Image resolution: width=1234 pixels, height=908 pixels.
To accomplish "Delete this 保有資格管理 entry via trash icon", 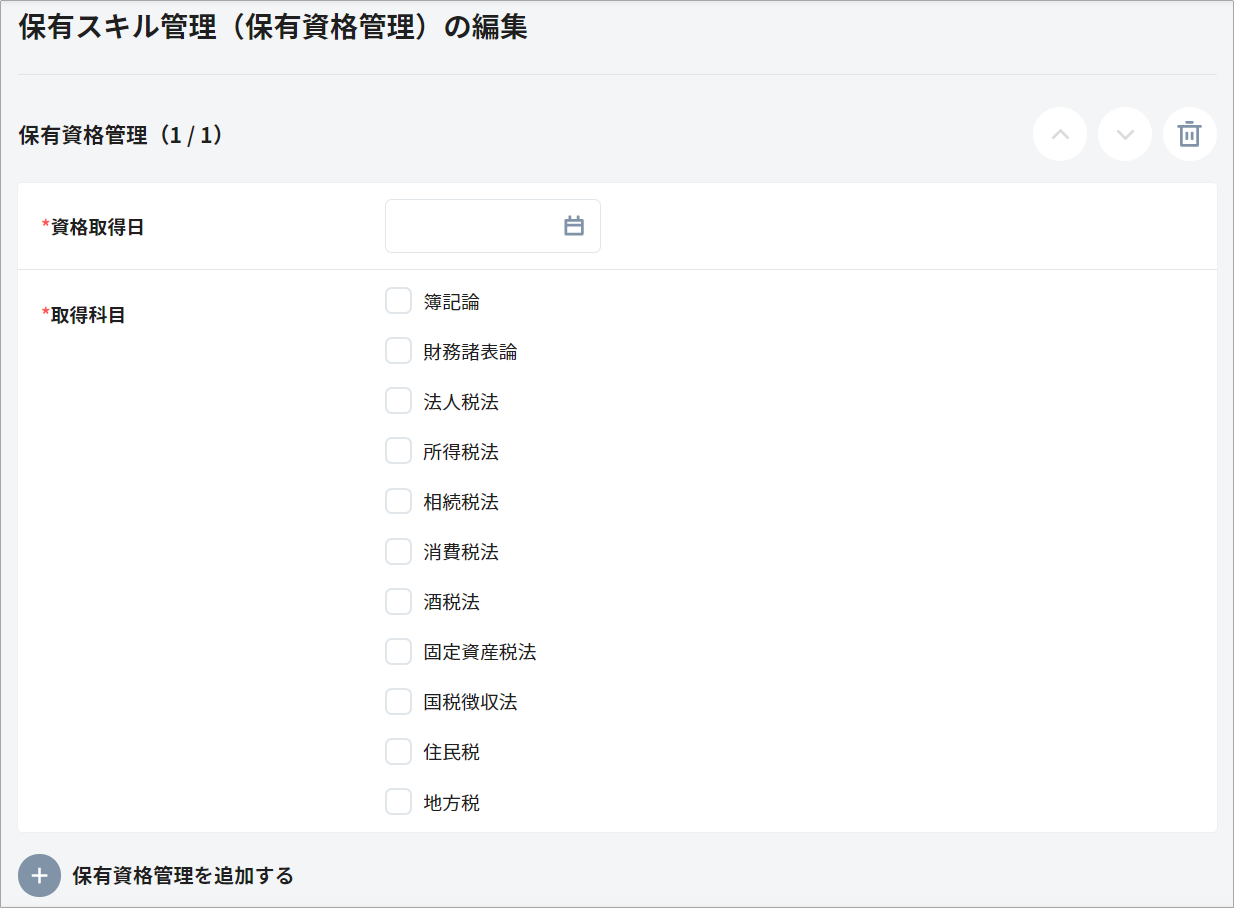I will [x=1189, y=135].
